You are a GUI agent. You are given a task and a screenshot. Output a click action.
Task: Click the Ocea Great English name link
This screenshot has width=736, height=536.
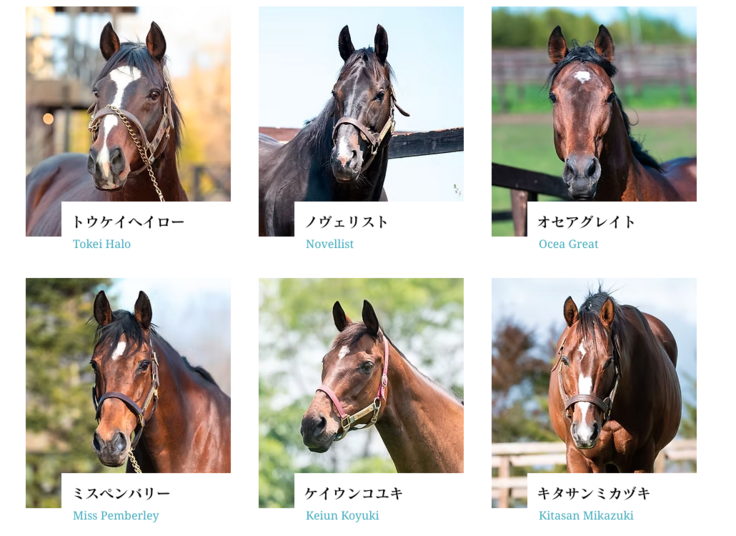(568, 244)
